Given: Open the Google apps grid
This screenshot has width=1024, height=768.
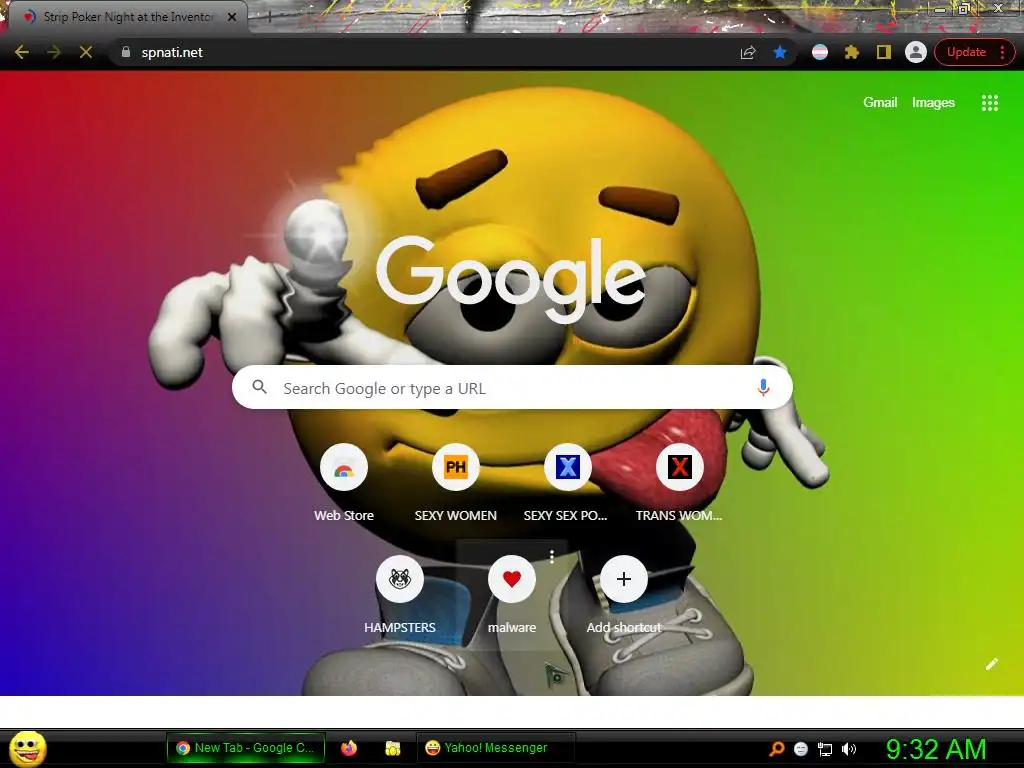Looking at the screenshot, I should [990, 103].
